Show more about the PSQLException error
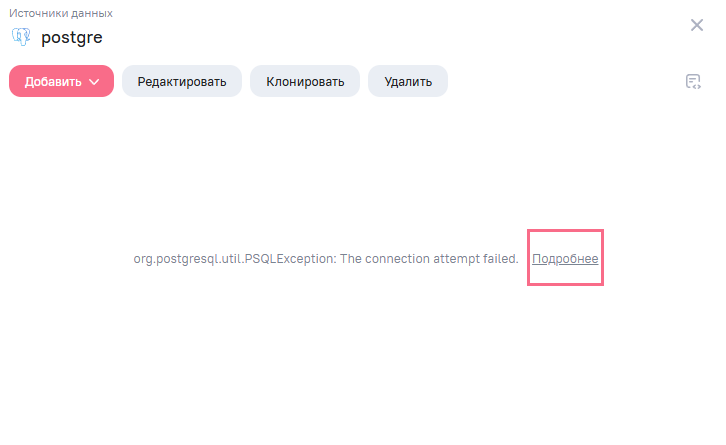This screenshot has height=445, width=726. click(565, 259)
